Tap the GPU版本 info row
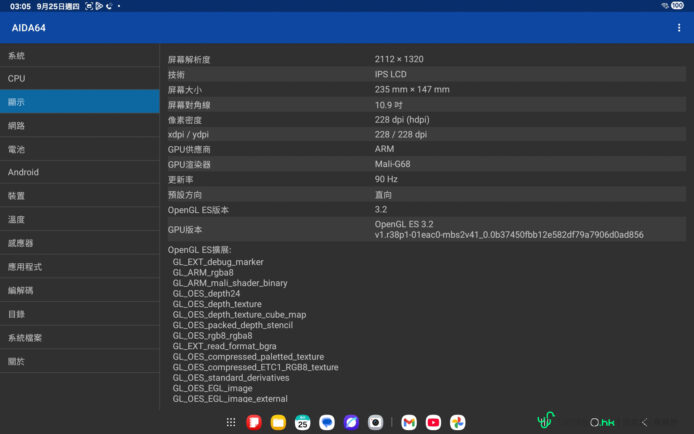 (425, 230)
